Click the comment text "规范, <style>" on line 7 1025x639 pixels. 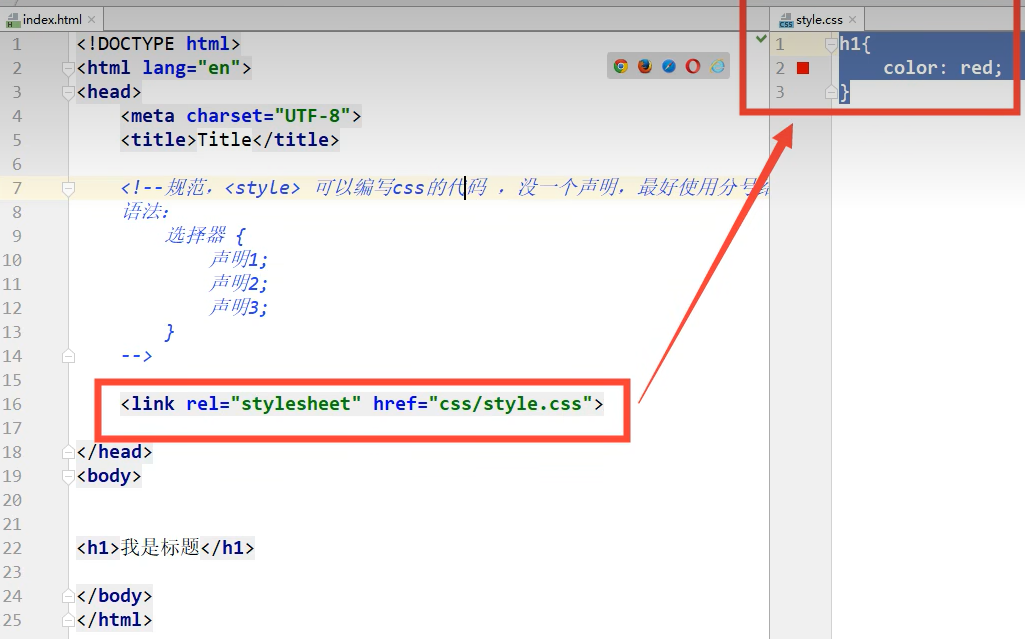(232, 188)
